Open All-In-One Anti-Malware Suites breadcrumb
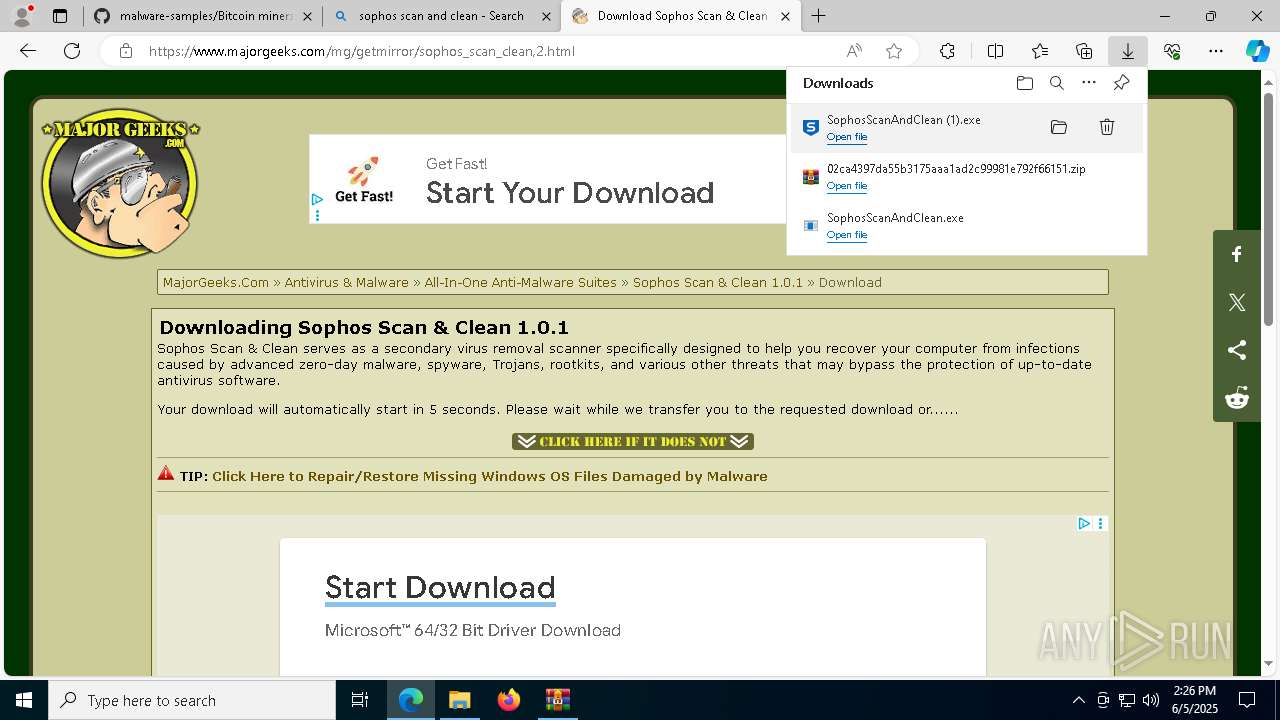This screenshot has width=1280, height=720. click(520, 282)
